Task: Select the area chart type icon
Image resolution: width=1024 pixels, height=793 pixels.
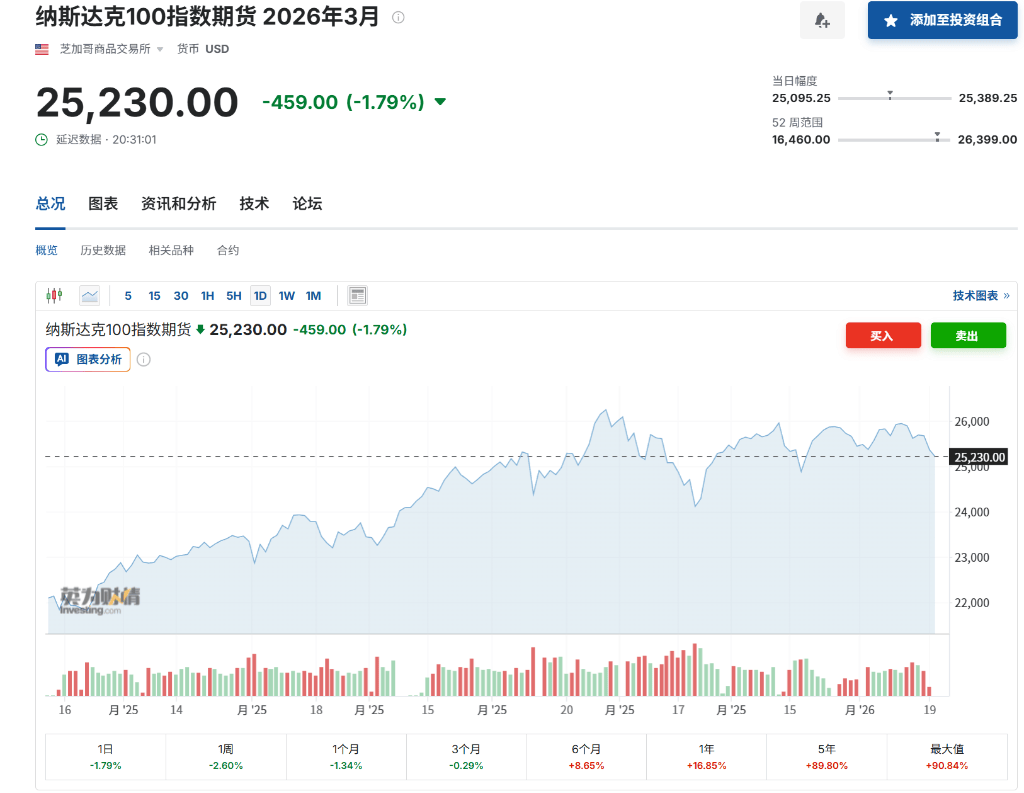Action: [x=89, y=295]
